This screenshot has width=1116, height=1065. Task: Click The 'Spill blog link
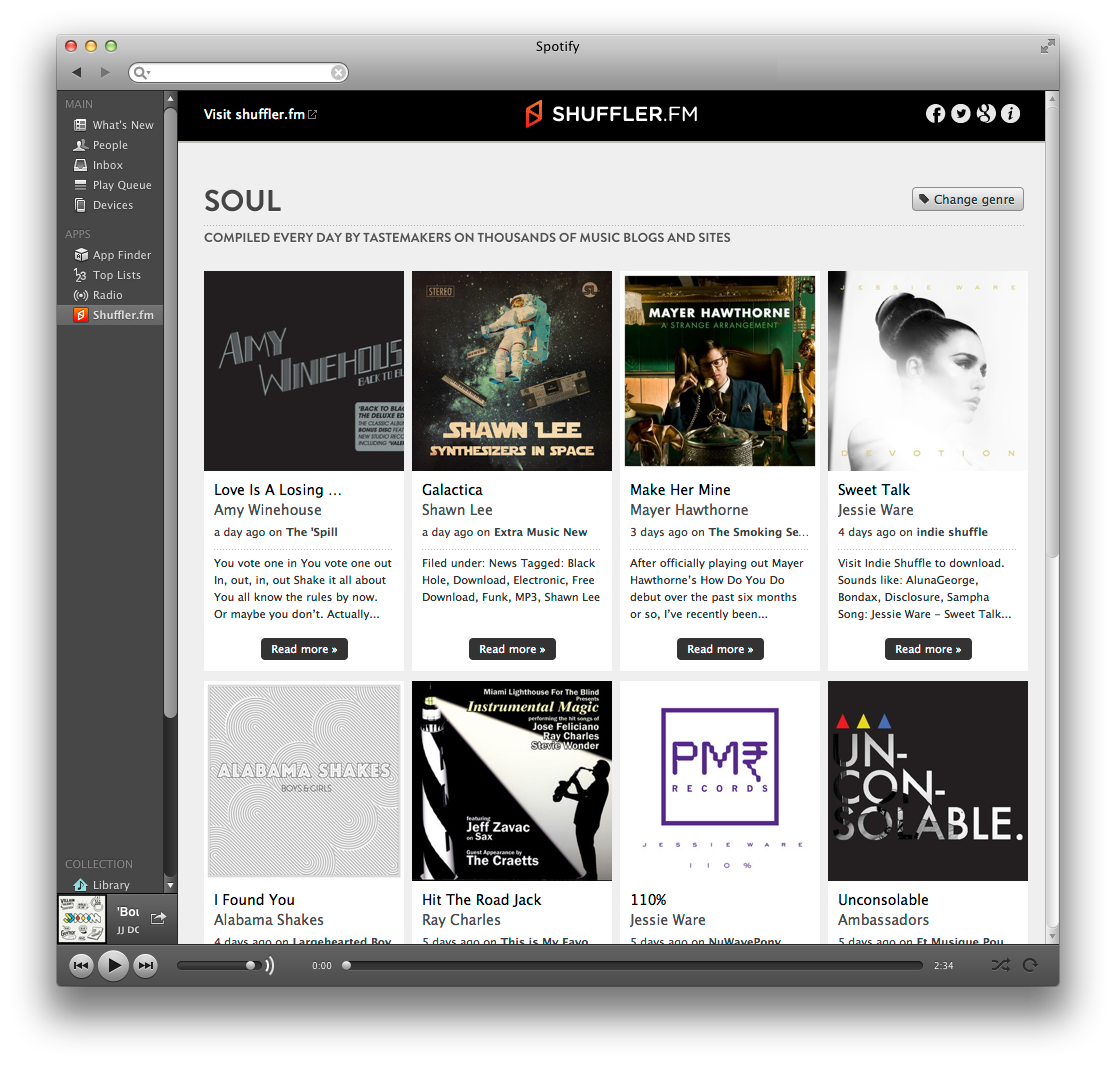[x=312, y=532]
